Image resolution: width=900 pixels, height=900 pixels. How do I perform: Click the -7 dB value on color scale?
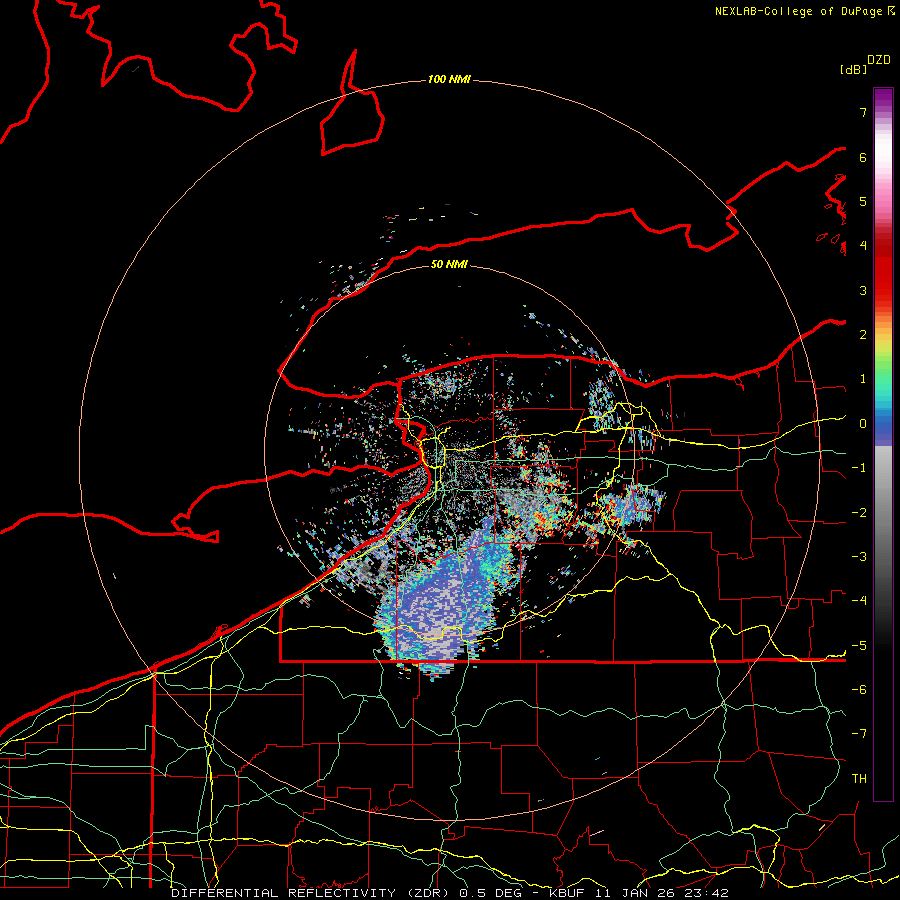[x=859, y=734]
